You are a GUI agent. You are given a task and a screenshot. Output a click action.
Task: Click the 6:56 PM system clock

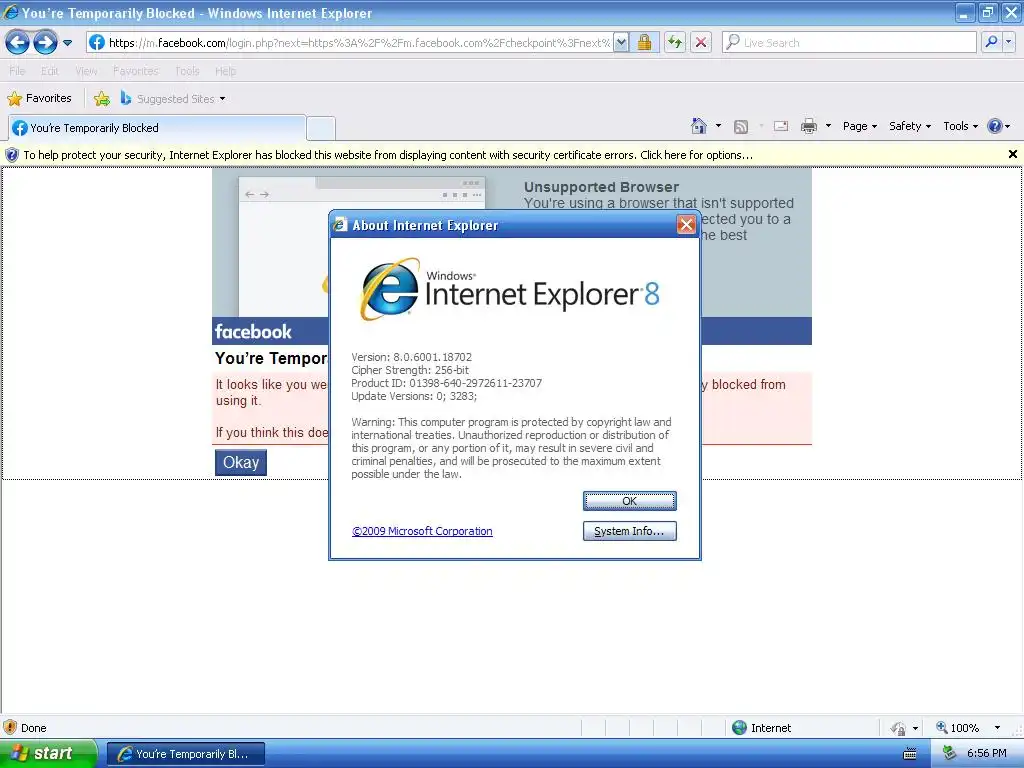pos(987,754)
